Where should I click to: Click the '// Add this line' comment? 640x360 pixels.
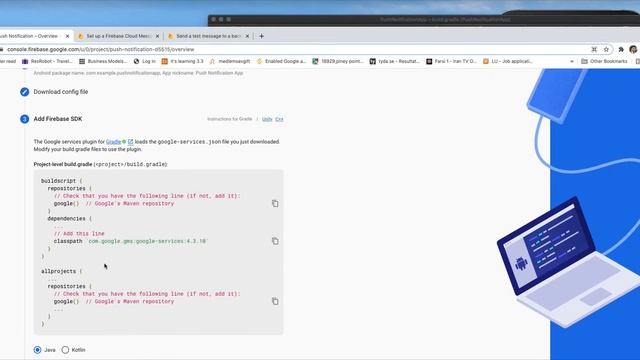[x=79, y=233]
